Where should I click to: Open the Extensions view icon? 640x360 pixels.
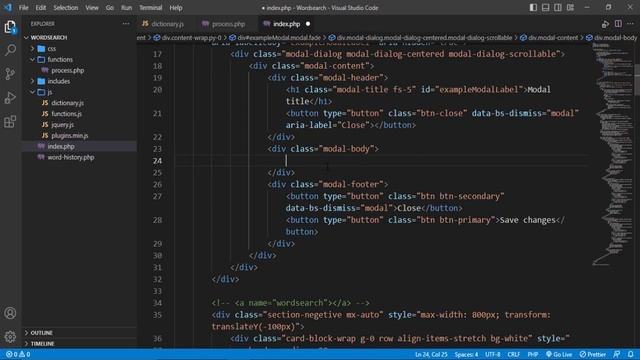pos(10,121)
